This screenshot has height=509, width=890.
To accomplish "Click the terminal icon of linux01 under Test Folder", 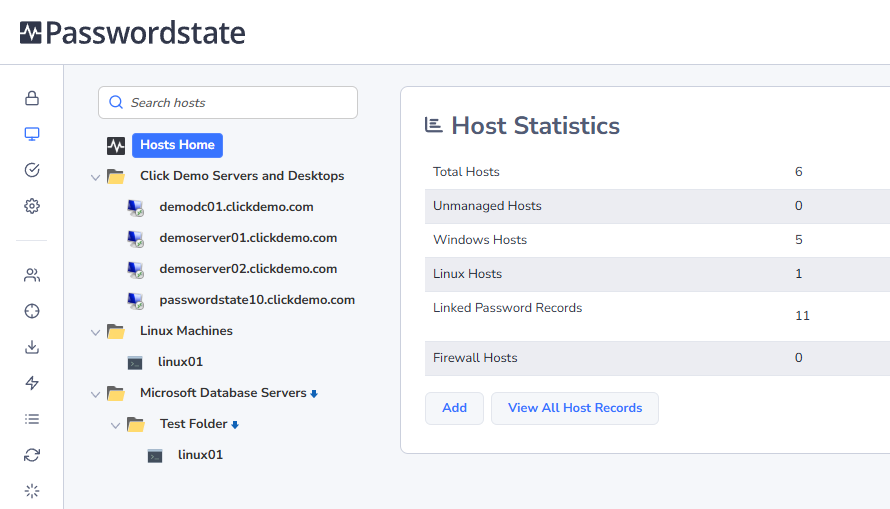I will (x=155, y=456).
